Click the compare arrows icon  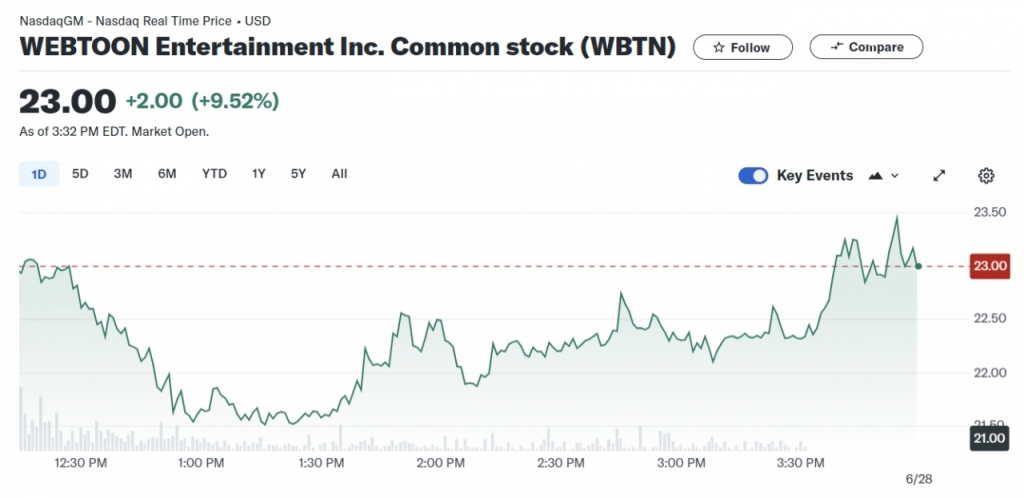(x=836, y=47)
